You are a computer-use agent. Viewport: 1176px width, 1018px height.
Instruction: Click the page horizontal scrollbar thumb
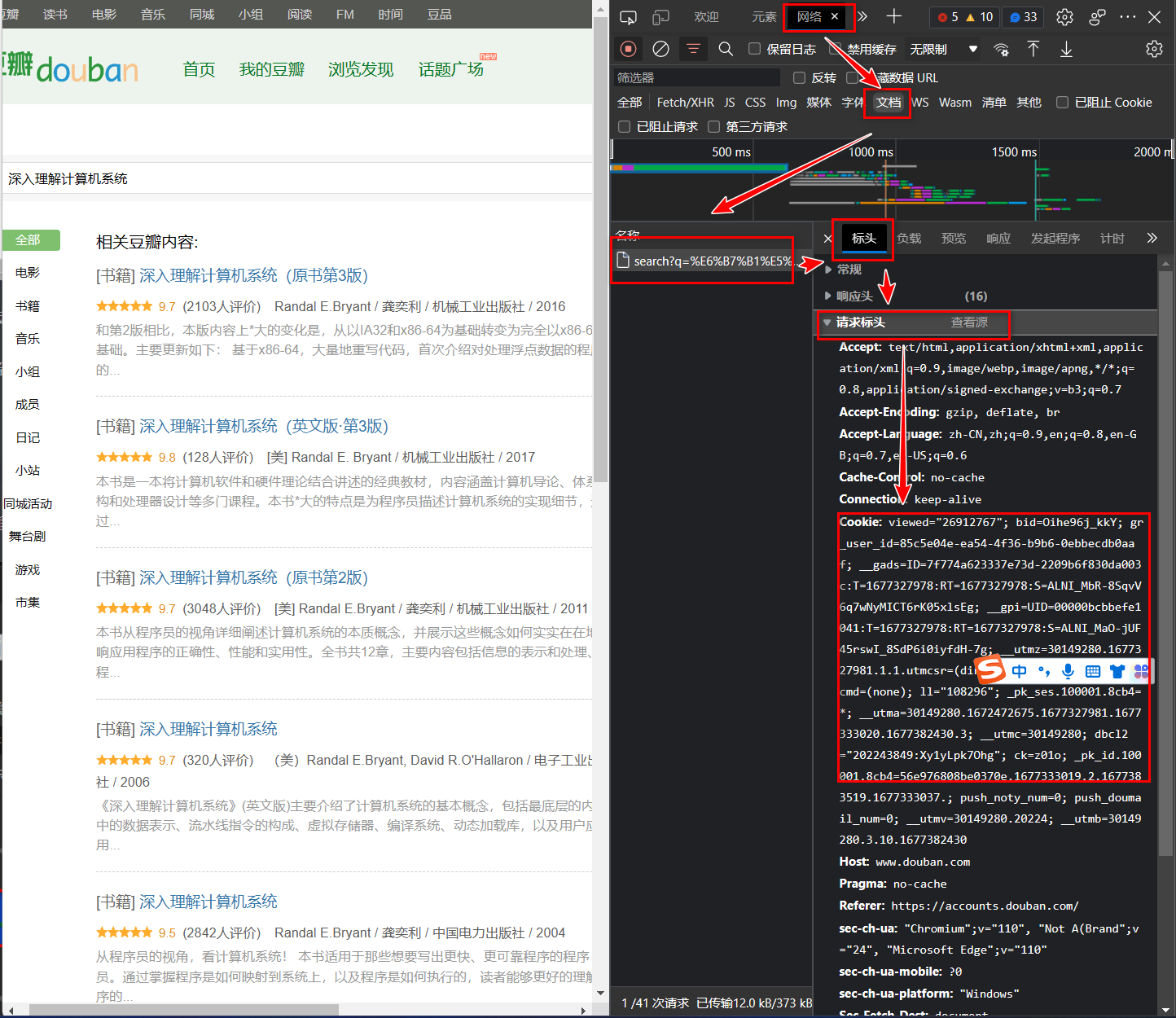tap(184, 1011)
